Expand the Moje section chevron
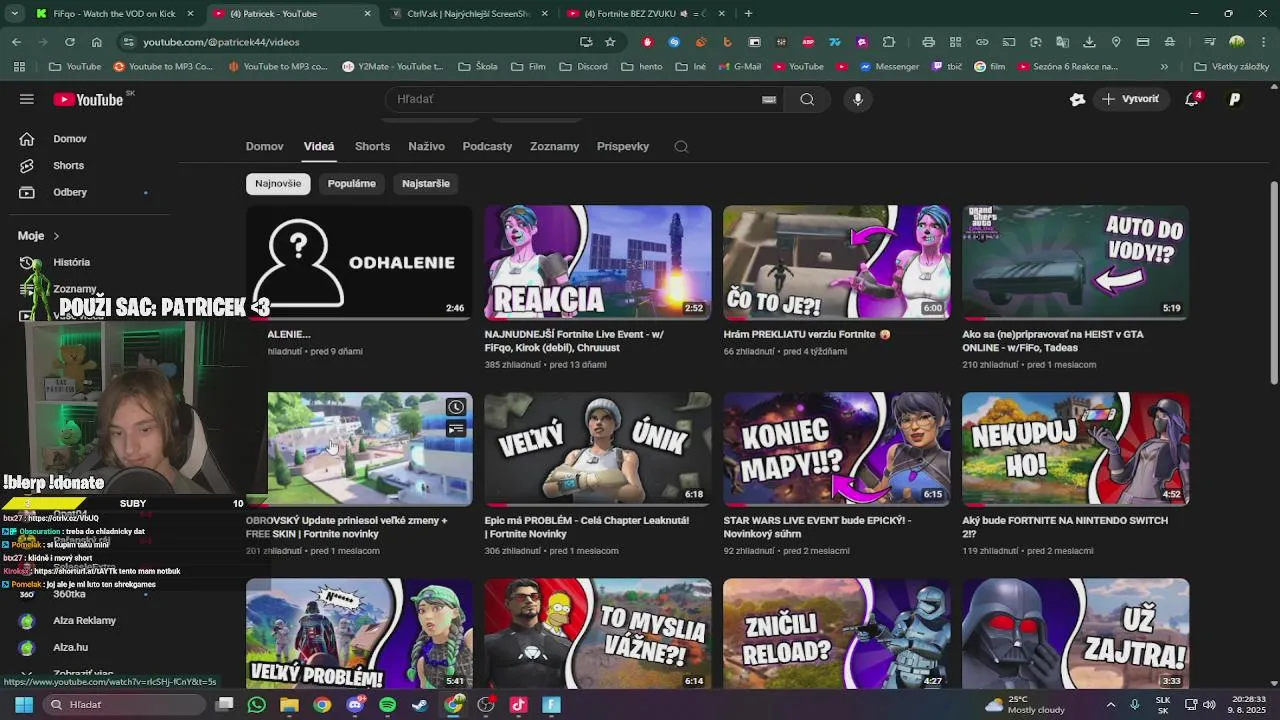Viewport: 1280px width, 720px height. point(56,236)
